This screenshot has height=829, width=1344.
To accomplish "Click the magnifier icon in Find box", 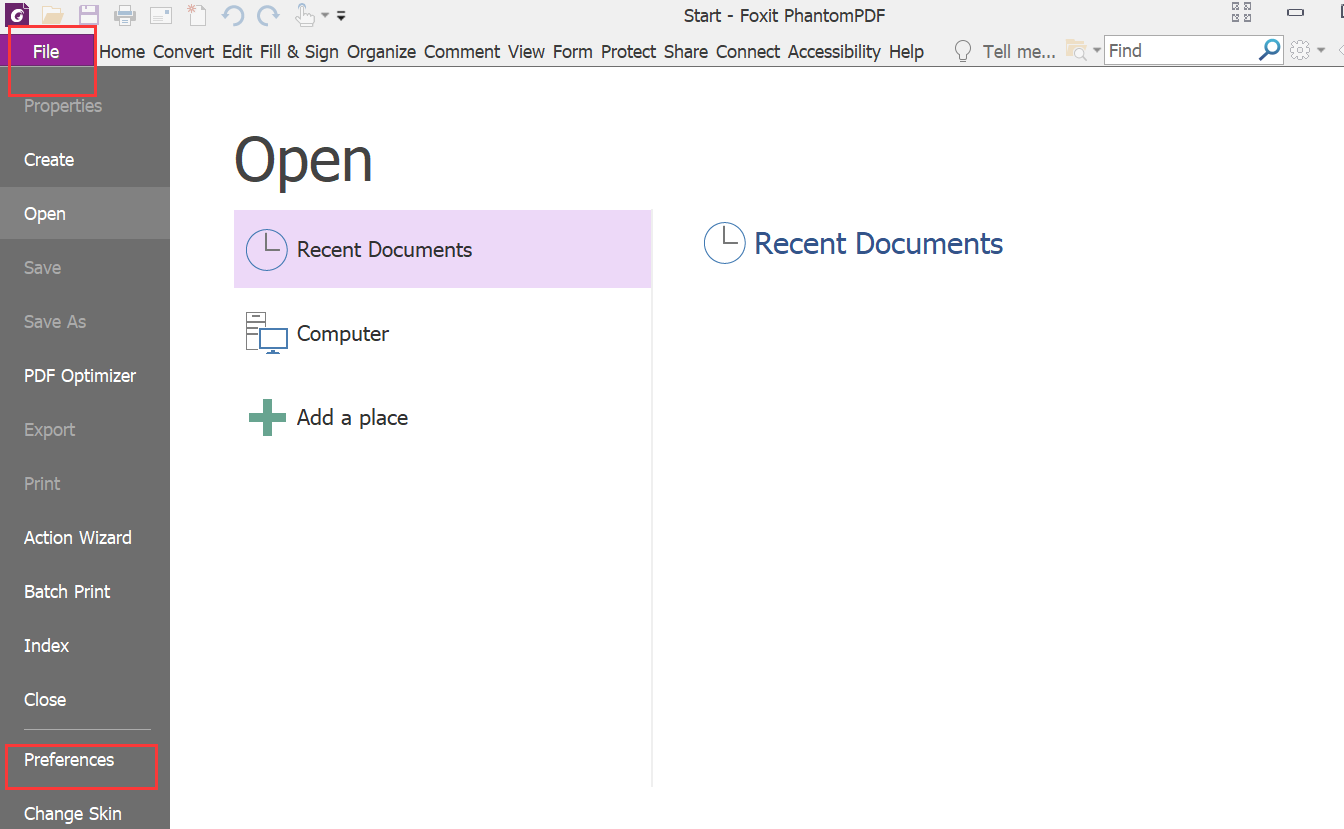I will (x=1269, y=50).
